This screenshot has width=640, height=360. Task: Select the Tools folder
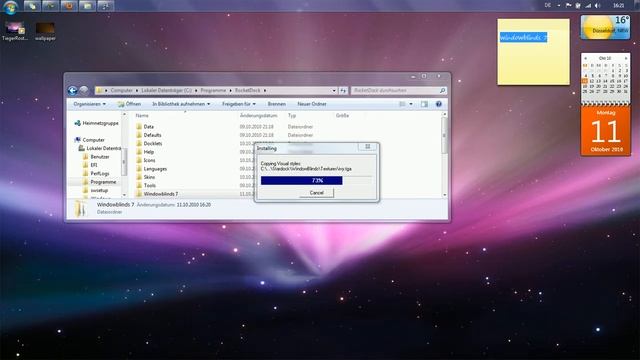click(x=149, y=186)
